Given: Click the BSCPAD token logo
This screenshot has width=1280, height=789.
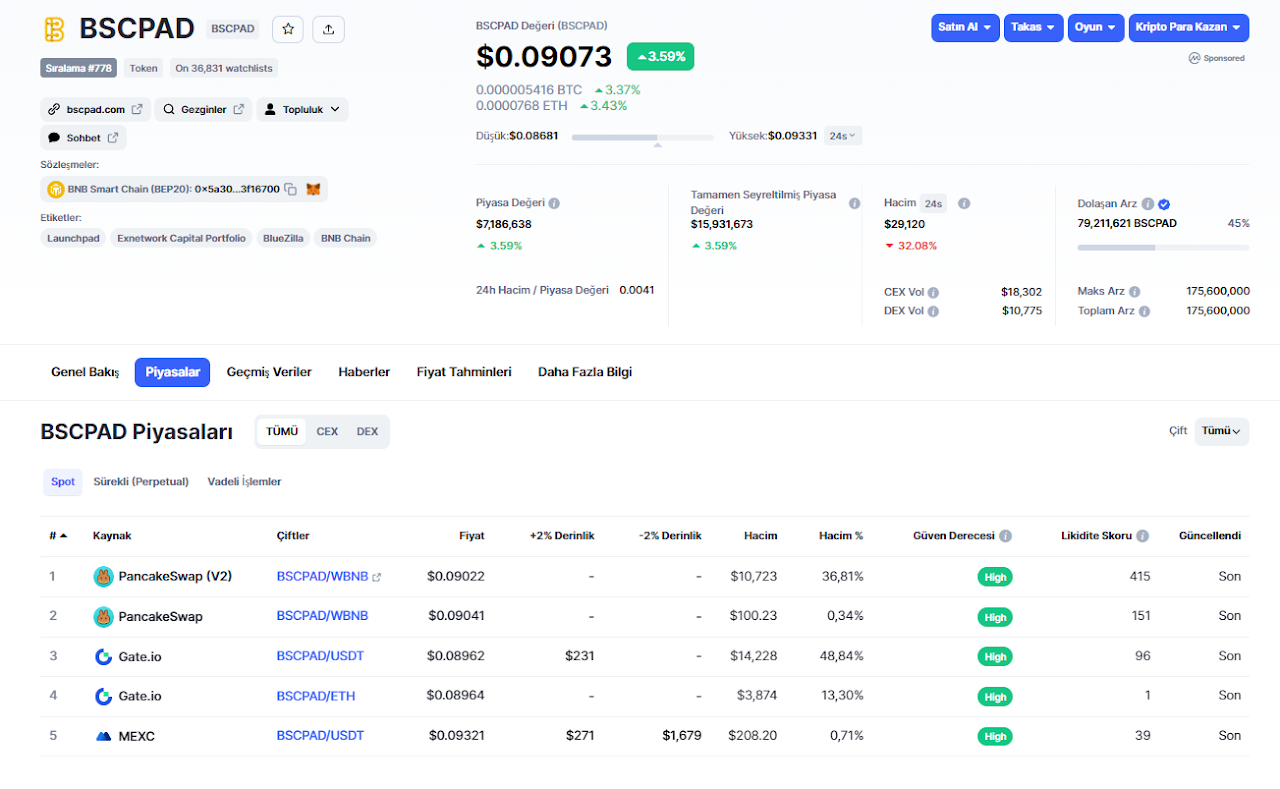Looking at the screenshot, I should (54, 29).
